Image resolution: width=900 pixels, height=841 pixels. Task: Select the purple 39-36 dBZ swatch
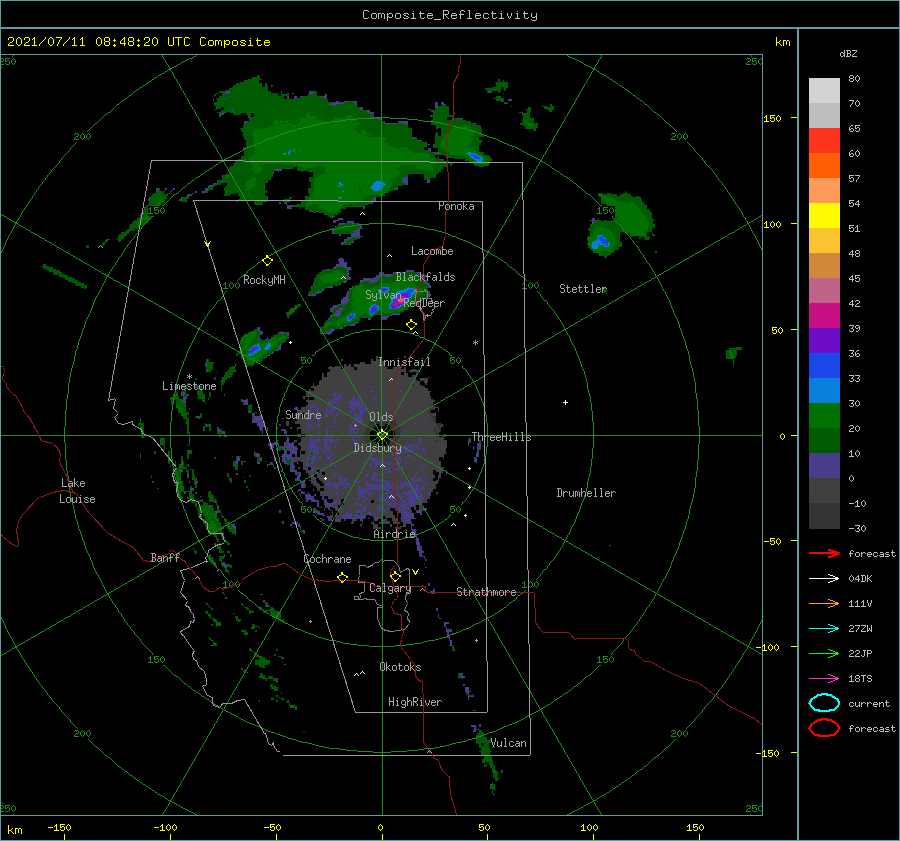824,341
